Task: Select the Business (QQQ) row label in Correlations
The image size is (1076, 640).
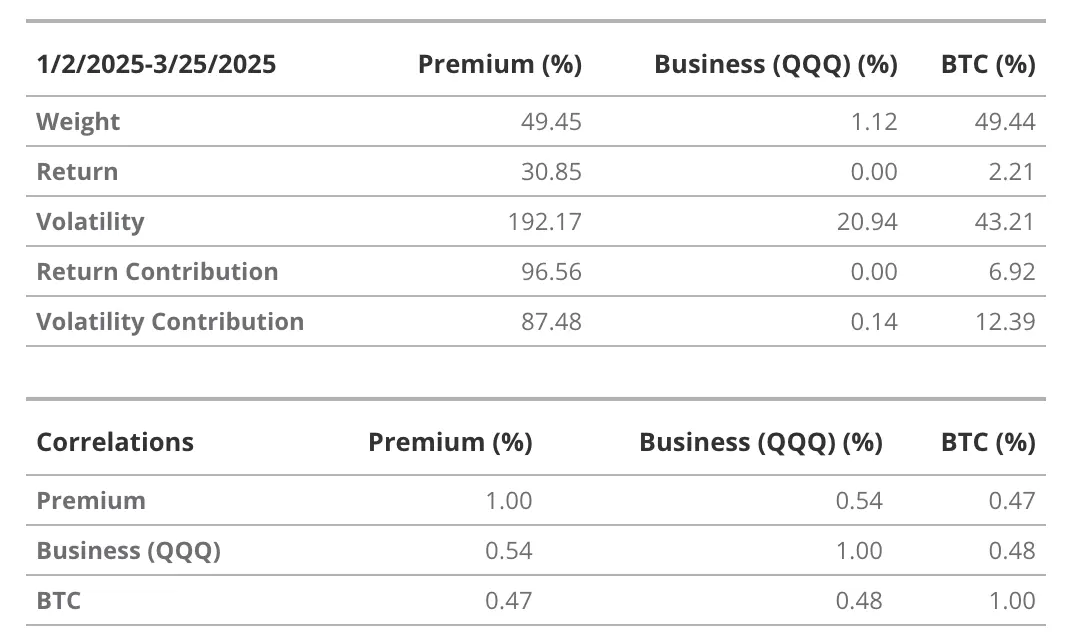Action: coord(128,551)
